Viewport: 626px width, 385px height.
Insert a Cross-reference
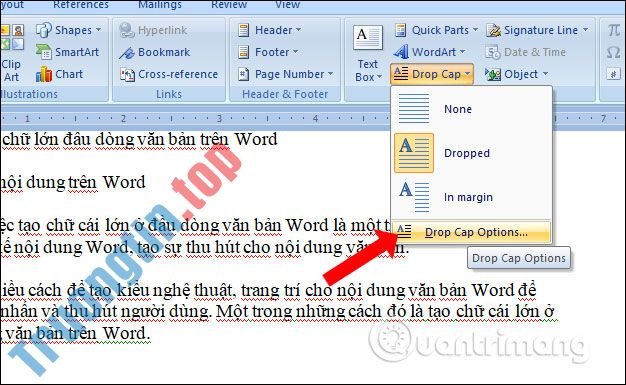tap(169, 74)
